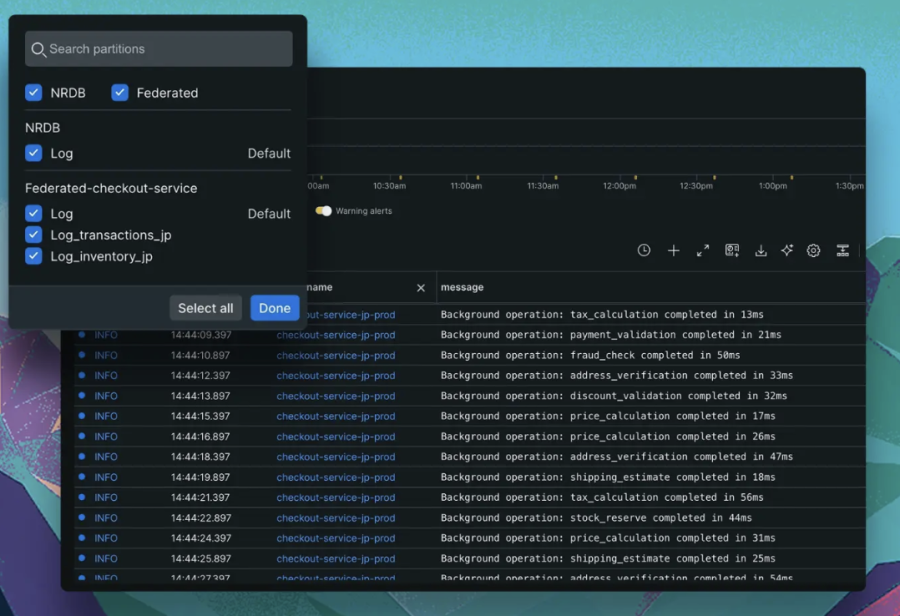Click the 1:00pm timeline marker
The width and height of the screenshot is (900, 616).
773,186
